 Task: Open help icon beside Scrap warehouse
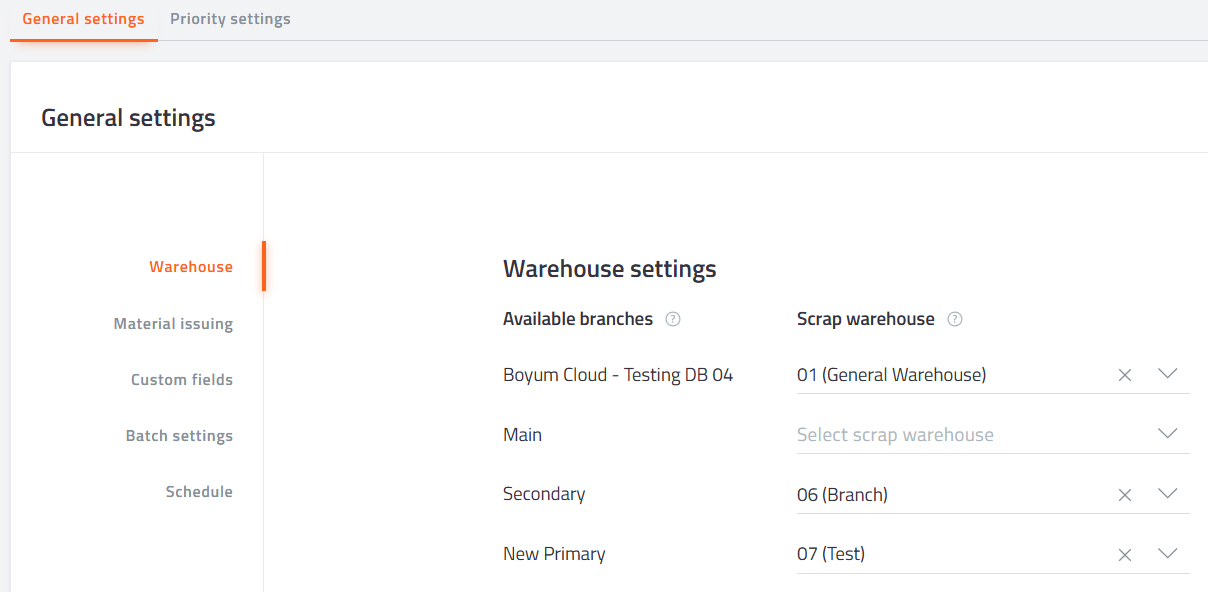[x=955, y=319]
